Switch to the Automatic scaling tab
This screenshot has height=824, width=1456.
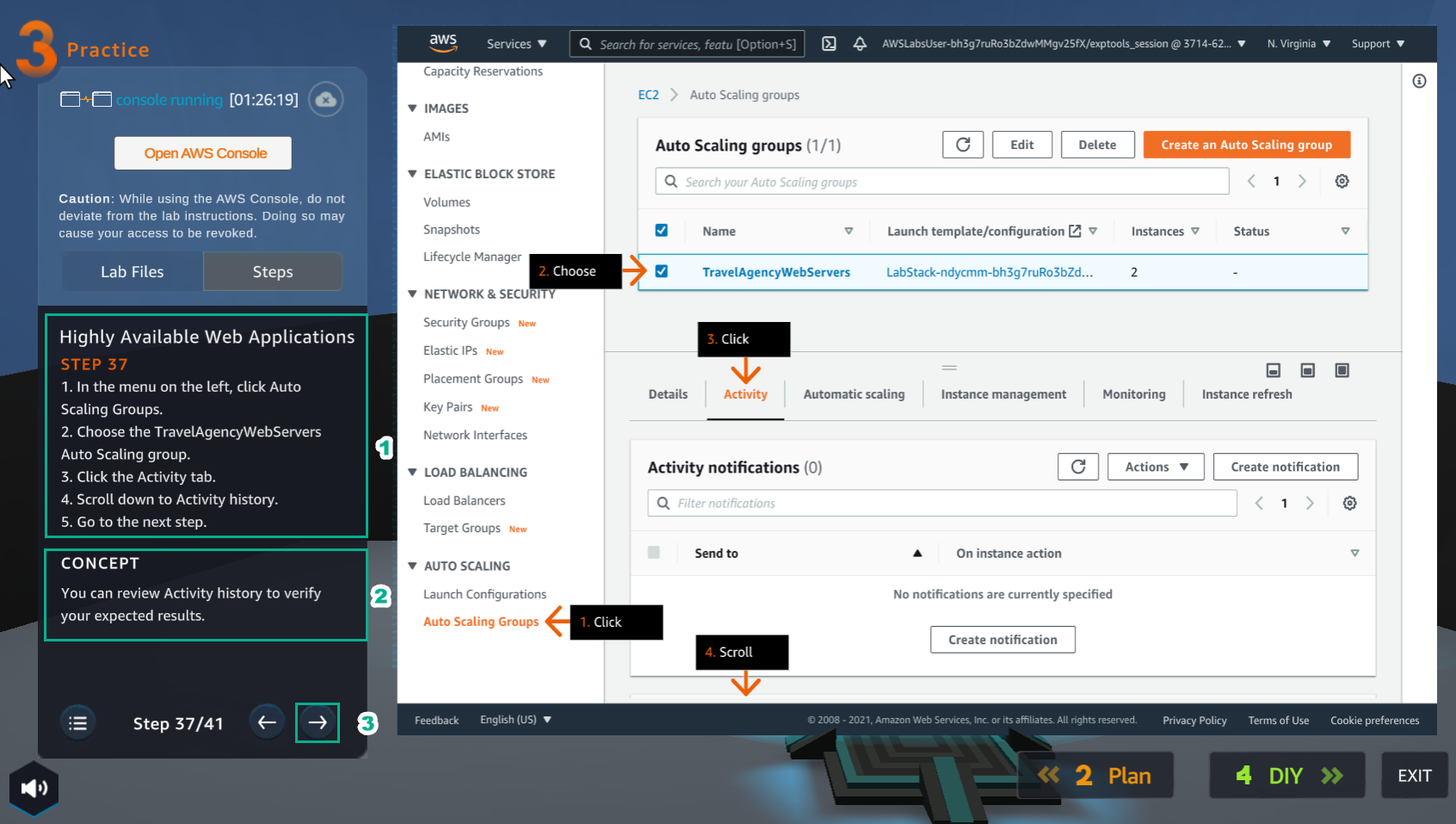854,394
